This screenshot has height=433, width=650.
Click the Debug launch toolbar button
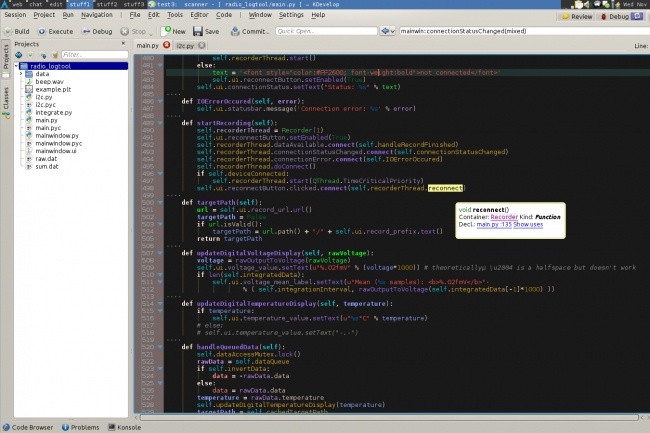coord(97,31)
